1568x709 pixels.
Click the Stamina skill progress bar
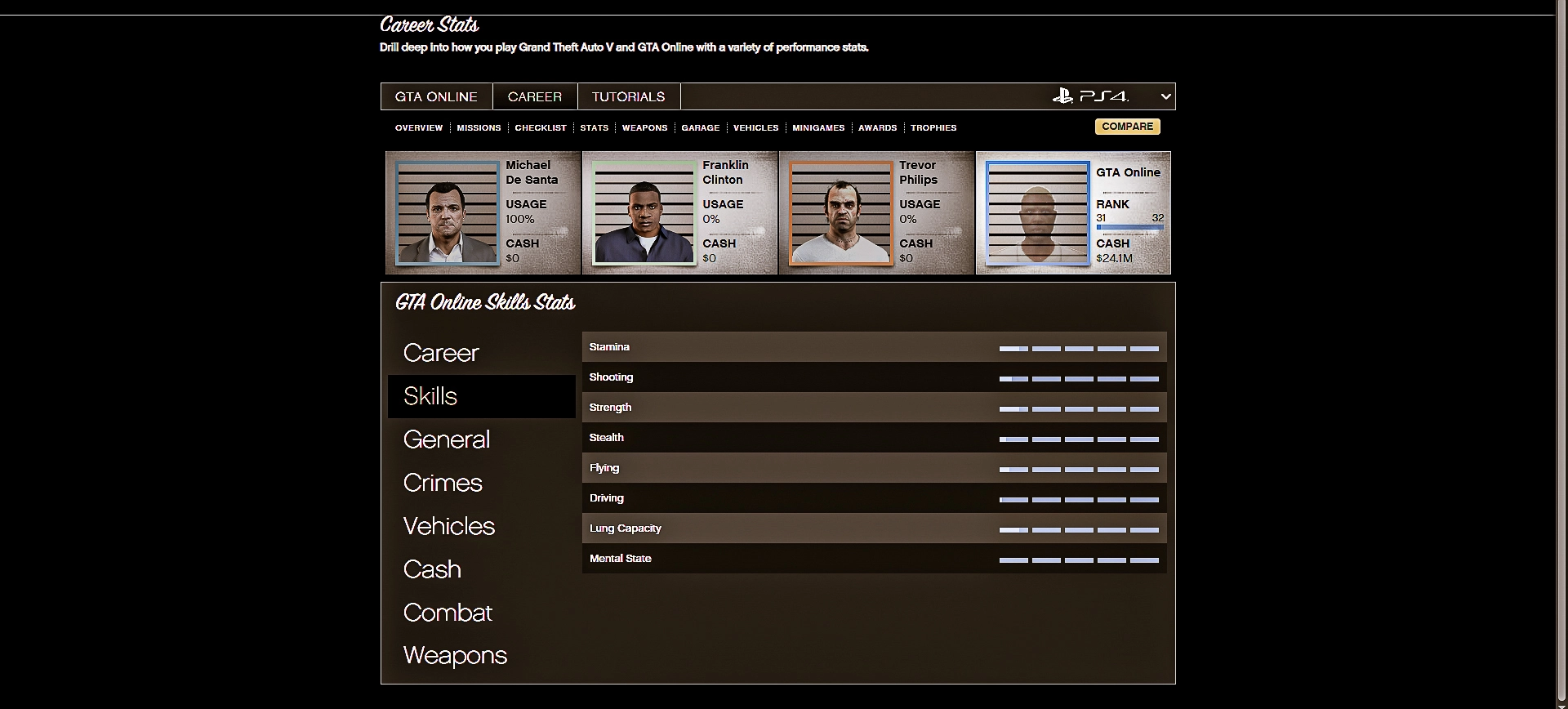point(1079,349)
